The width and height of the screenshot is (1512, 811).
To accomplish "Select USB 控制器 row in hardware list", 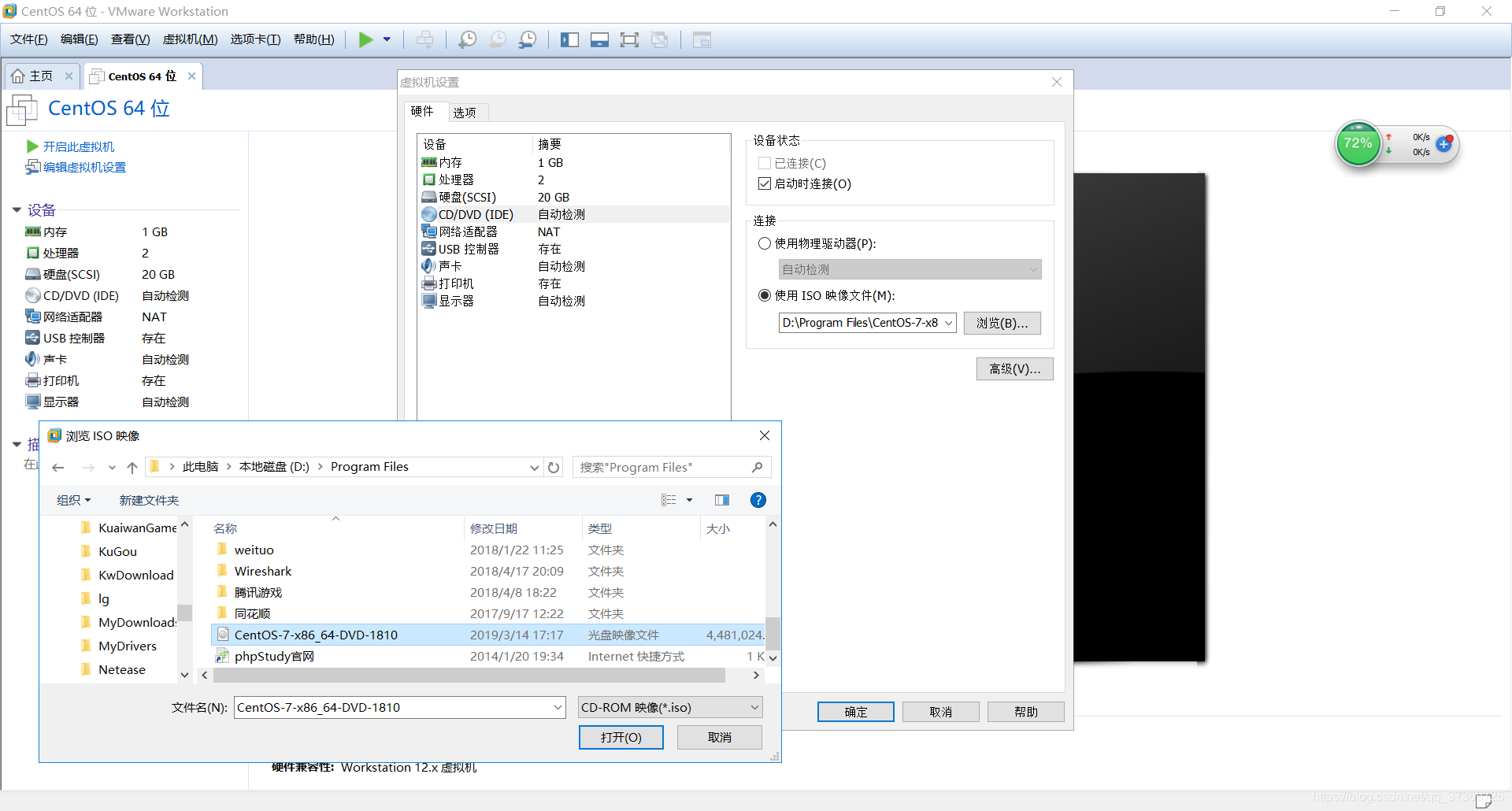I will (x=574, y=249).
